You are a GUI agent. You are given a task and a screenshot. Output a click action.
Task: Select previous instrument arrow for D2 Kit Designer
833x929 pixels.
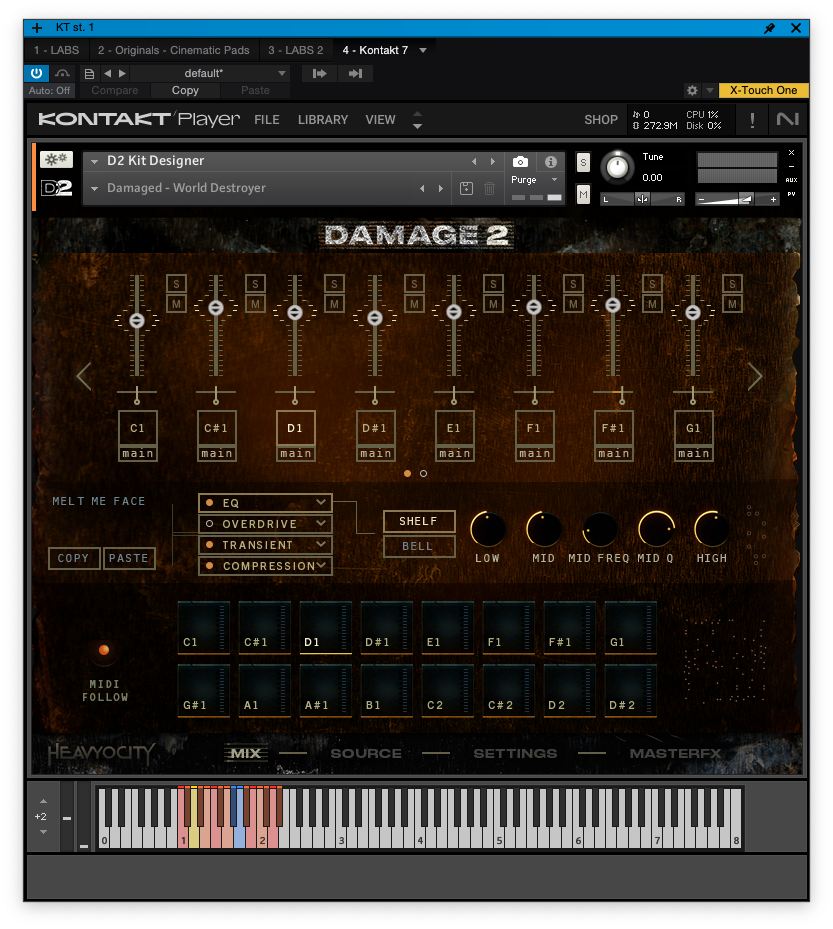474,161
